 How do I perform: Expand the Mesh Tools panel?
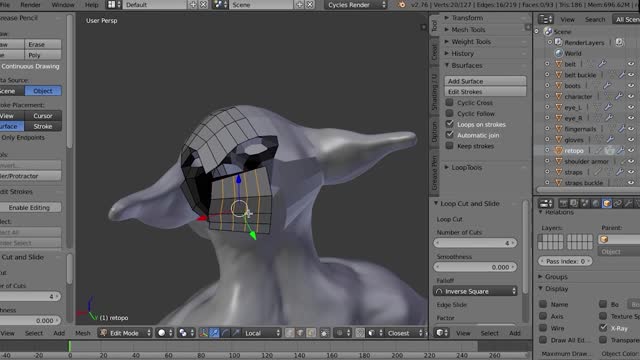[468, 30]
